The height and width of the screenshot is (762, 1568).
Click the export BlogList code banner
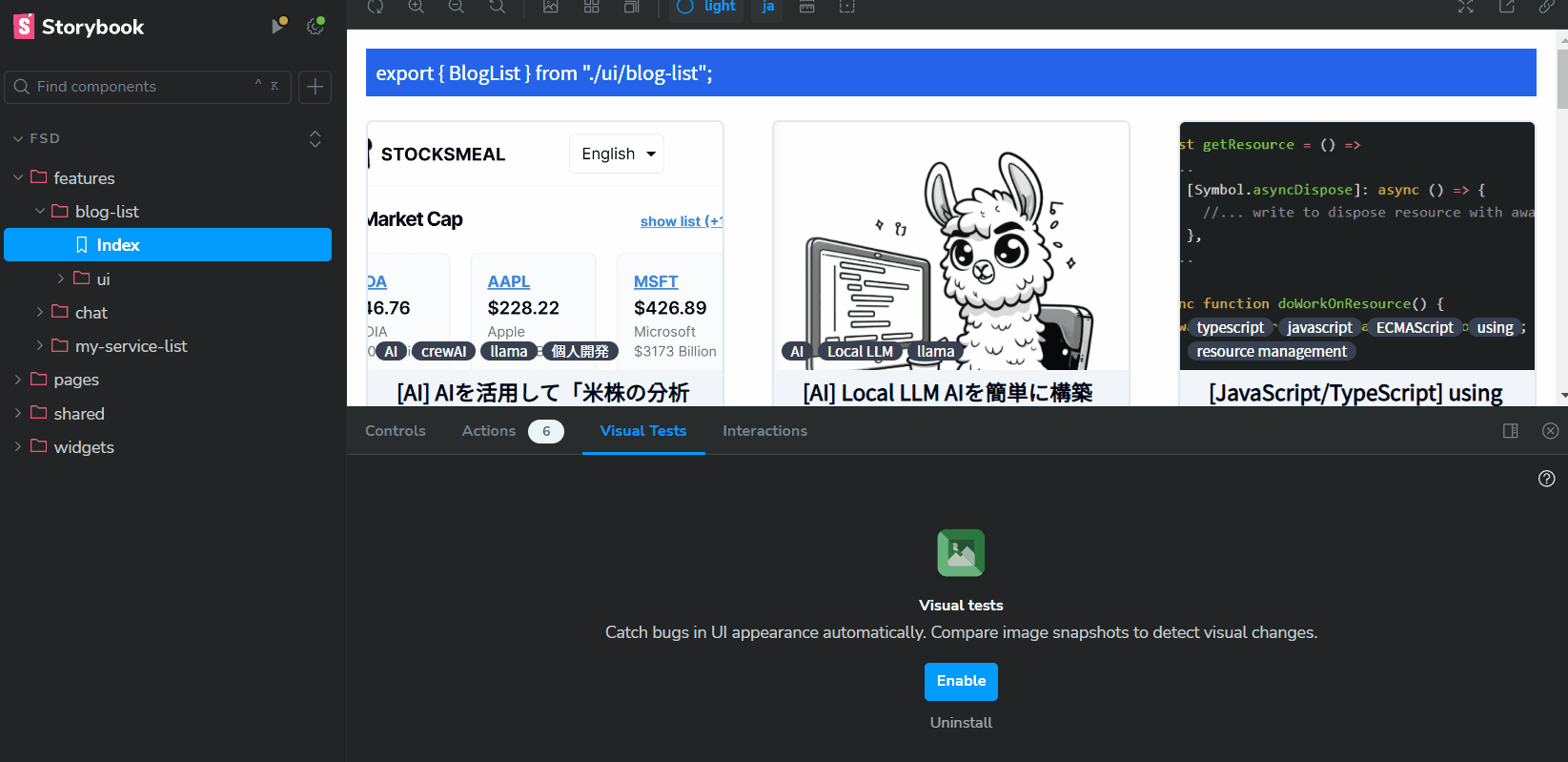[x=951, y=72]
